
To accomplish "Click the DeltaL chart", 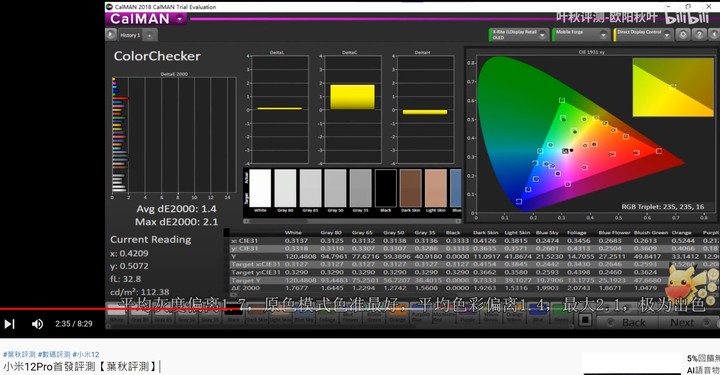I will tap(279, 109).
